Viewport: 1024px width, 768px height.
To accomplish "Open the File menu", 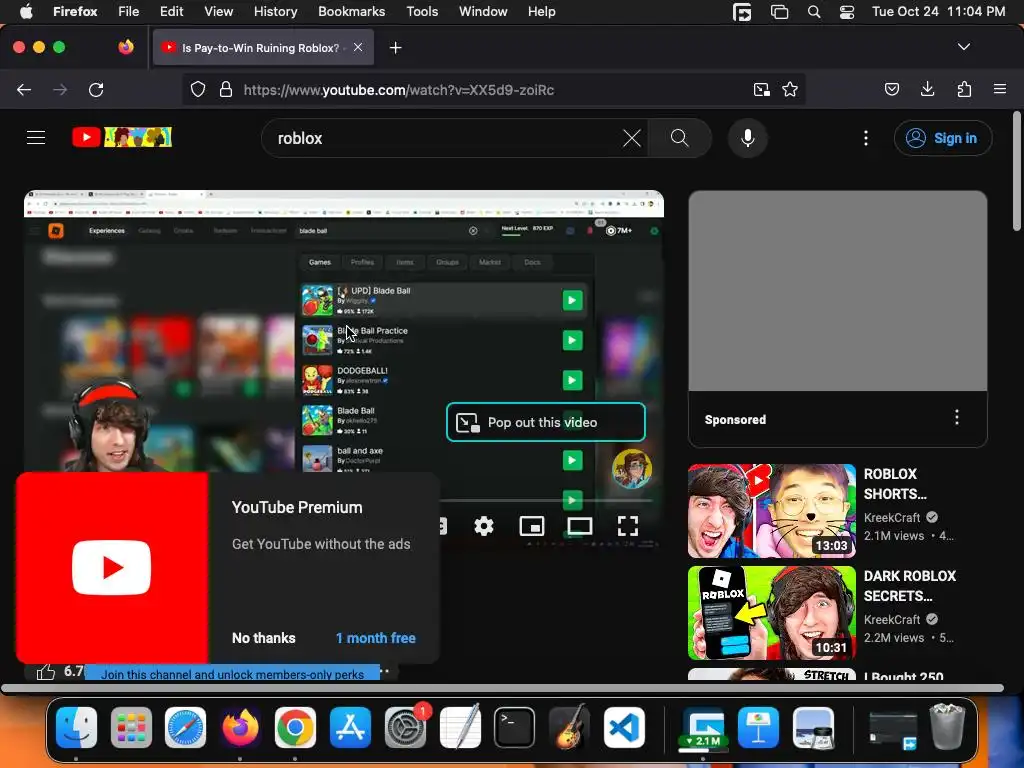I will coord(129,11).
